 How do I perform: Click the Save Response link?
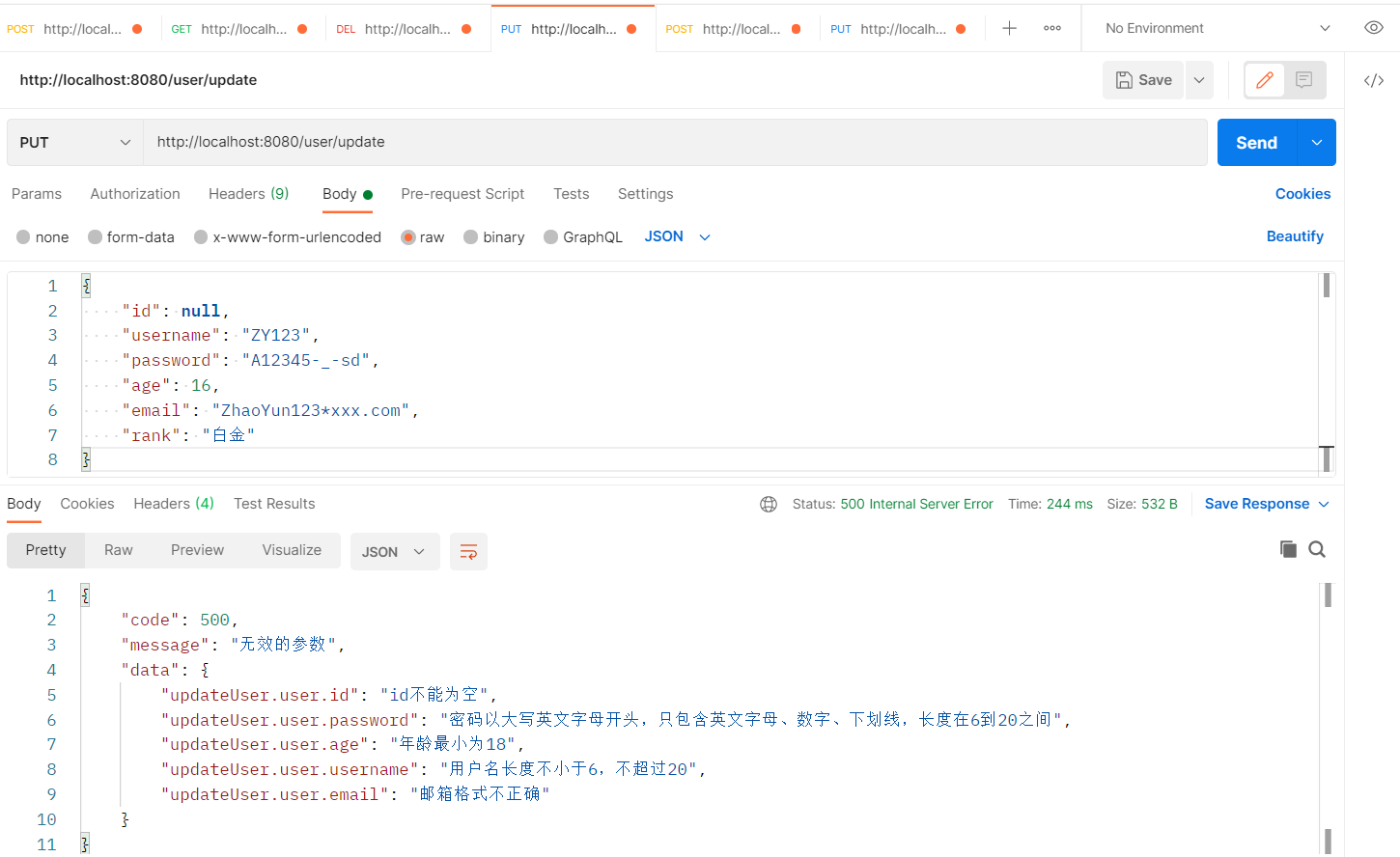click(1257, 504)
